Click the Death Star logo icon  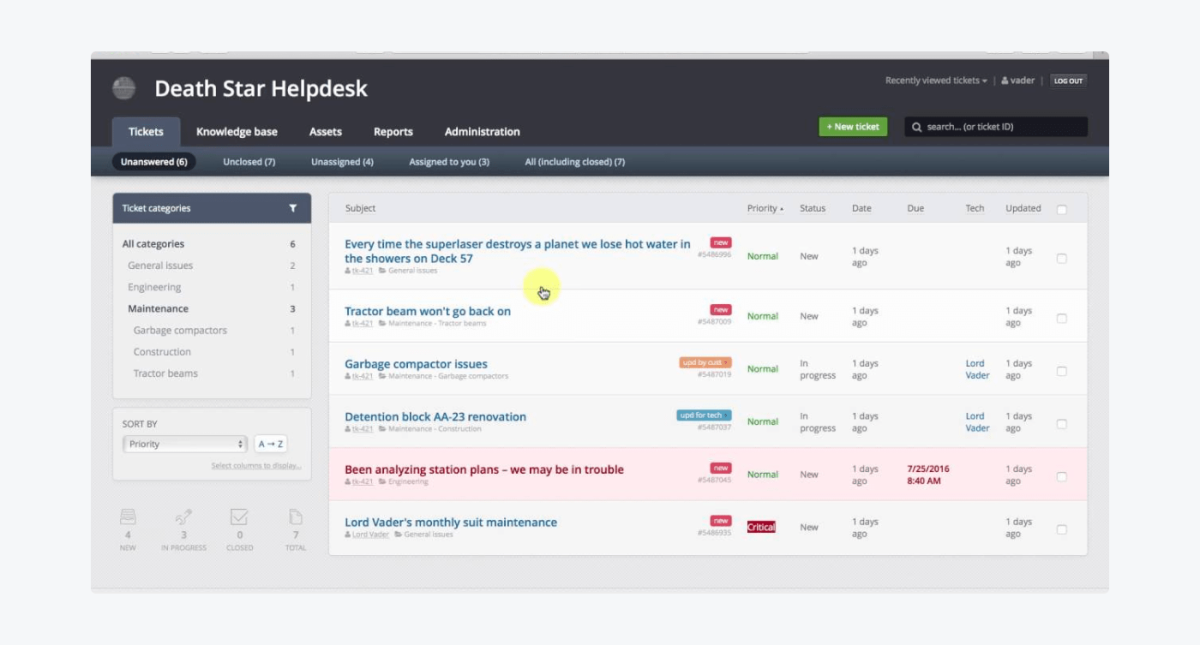124,88
